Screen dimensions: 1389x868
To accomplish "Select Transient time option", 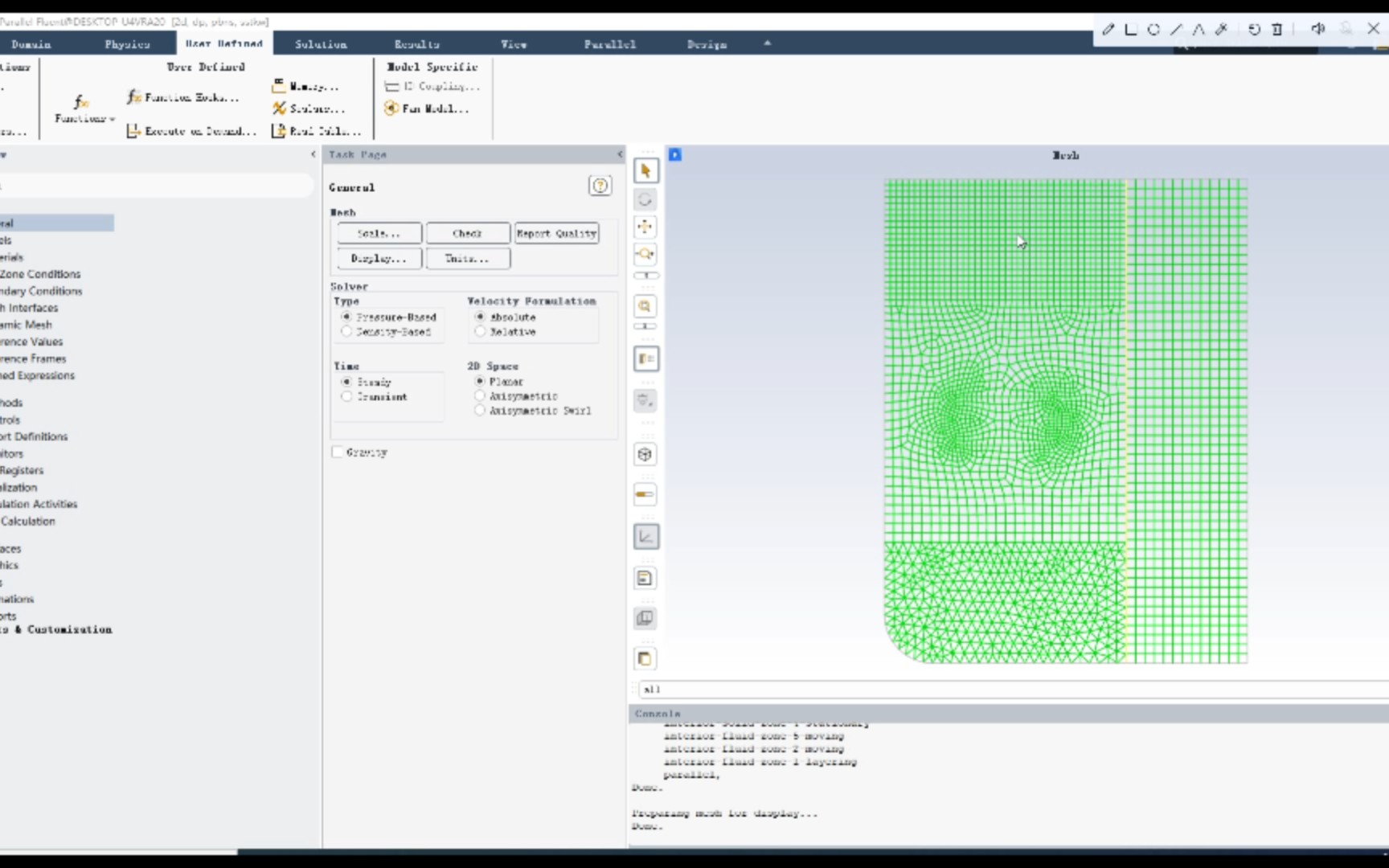I will [x=346, y=396].
